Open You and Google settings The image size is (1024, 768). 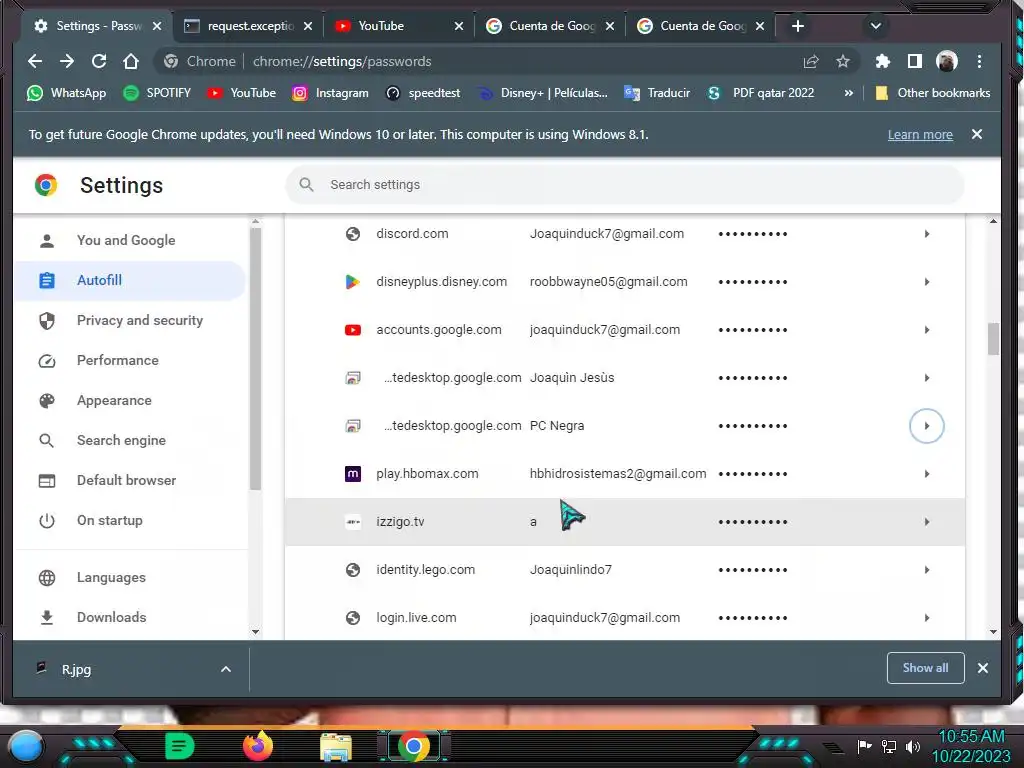(126, 240)
